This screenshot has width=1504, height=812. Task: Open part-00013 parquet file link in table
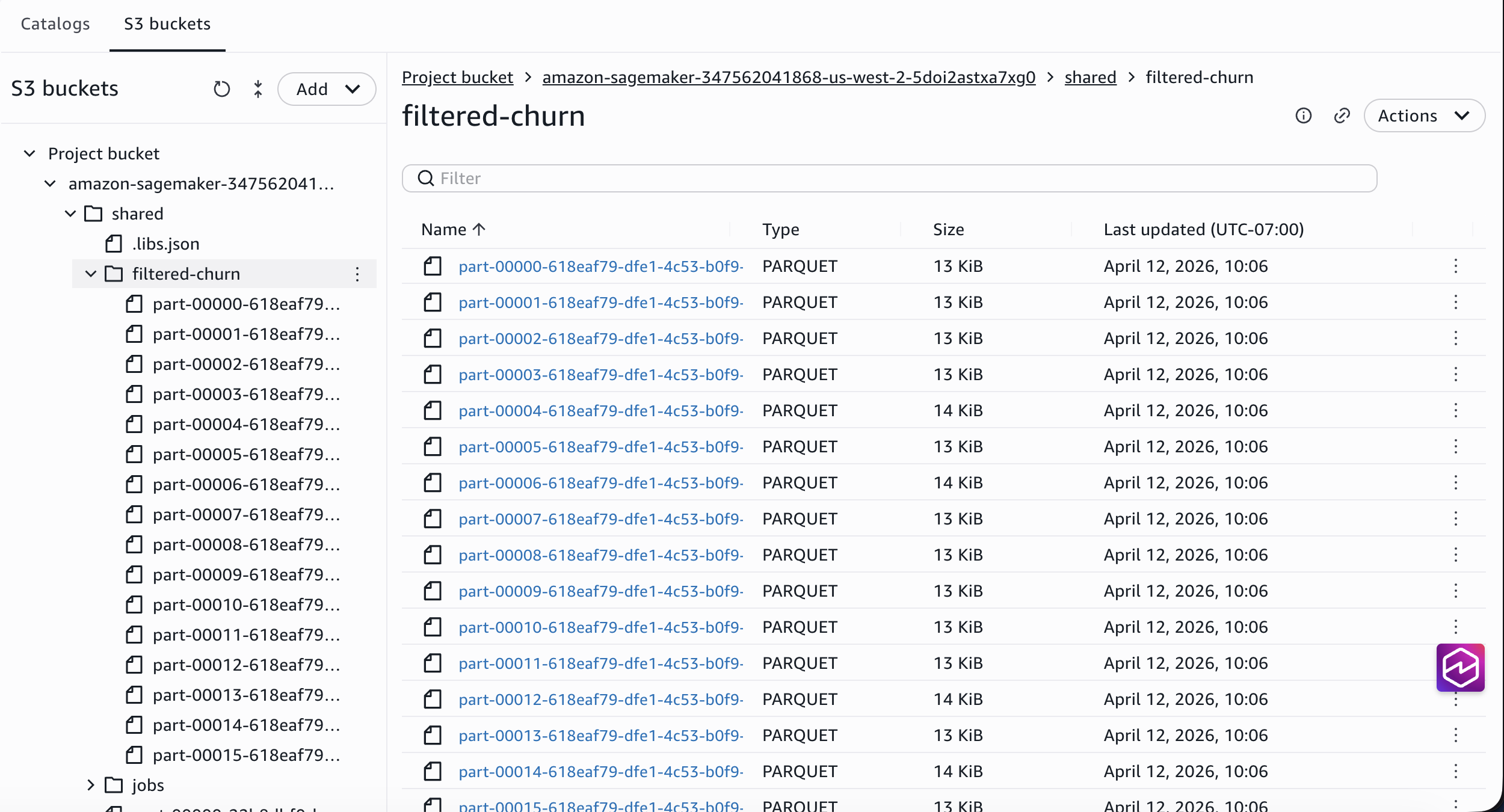point(600,735)
